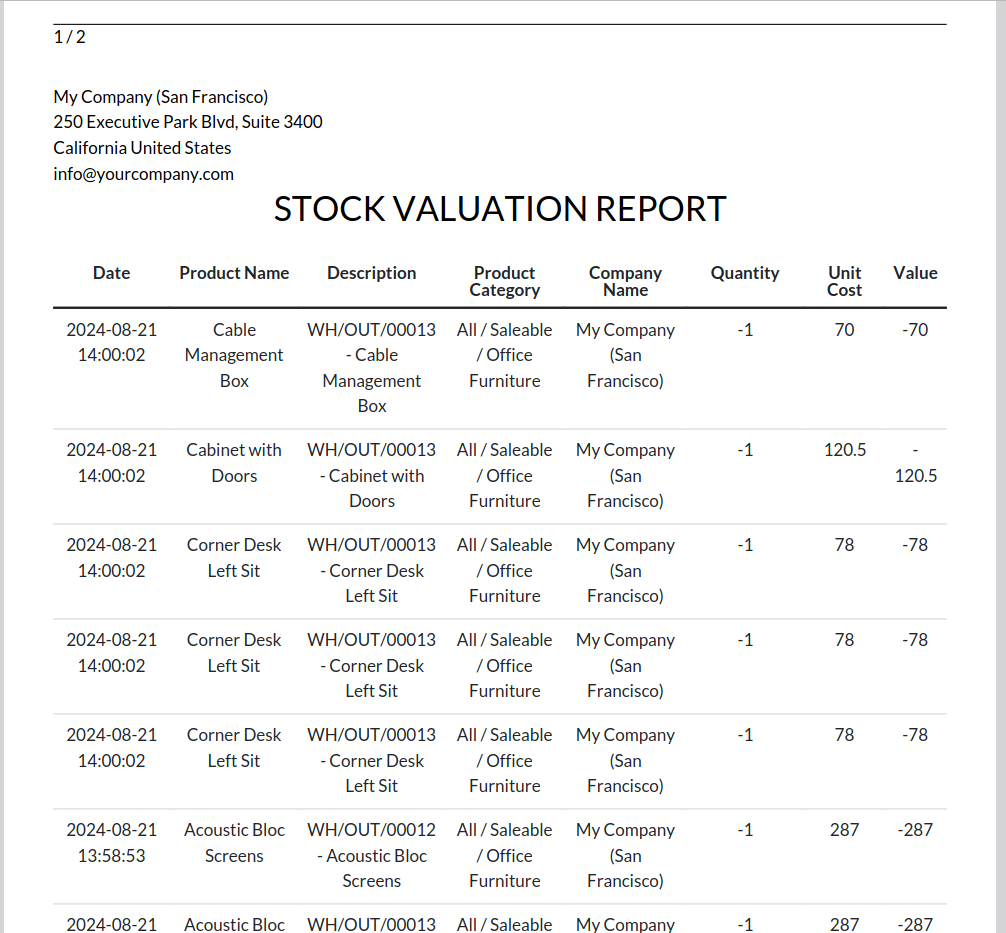This screenshot has height=933, width=1006.
Task: Click the date cell with time 13:58:53
Action: pos(111,843)
